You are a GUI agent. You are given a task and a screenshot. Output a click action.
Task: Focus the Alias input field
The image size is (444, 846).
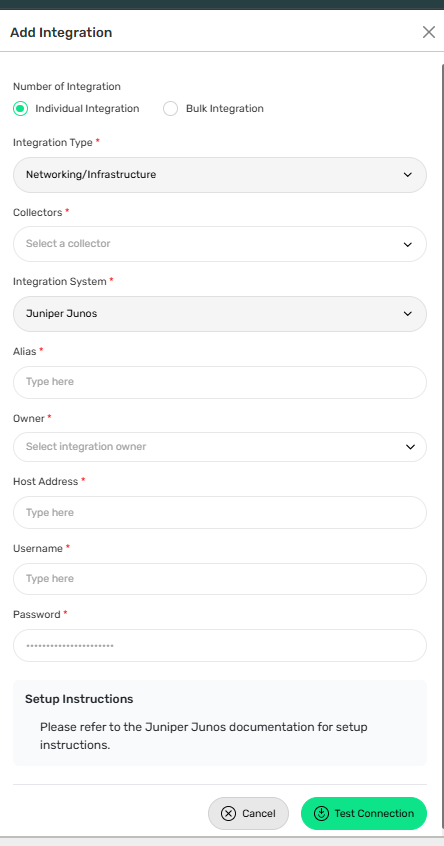(220, 382)
